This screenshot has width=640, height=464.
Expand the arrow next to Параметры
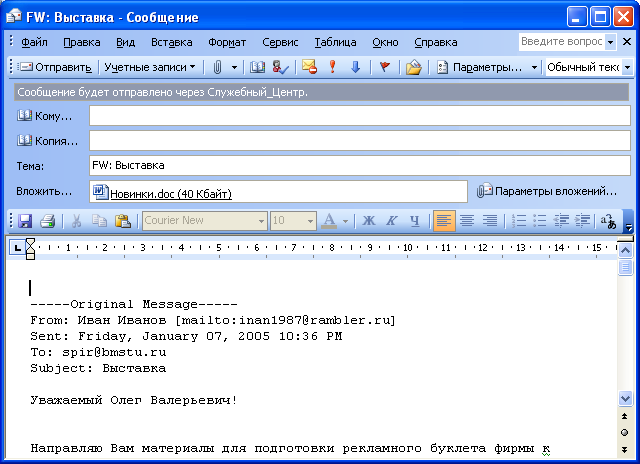534,67
